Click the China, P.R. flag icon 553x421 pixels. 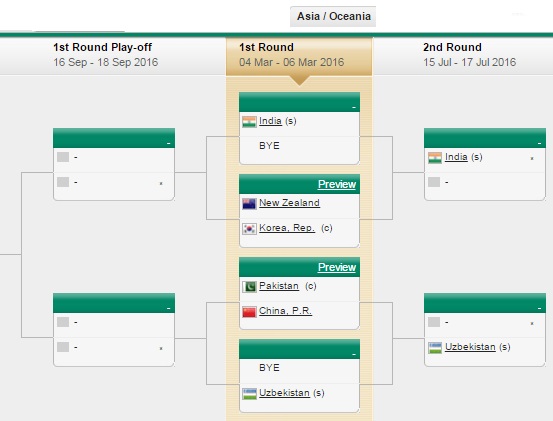[249, 312]
